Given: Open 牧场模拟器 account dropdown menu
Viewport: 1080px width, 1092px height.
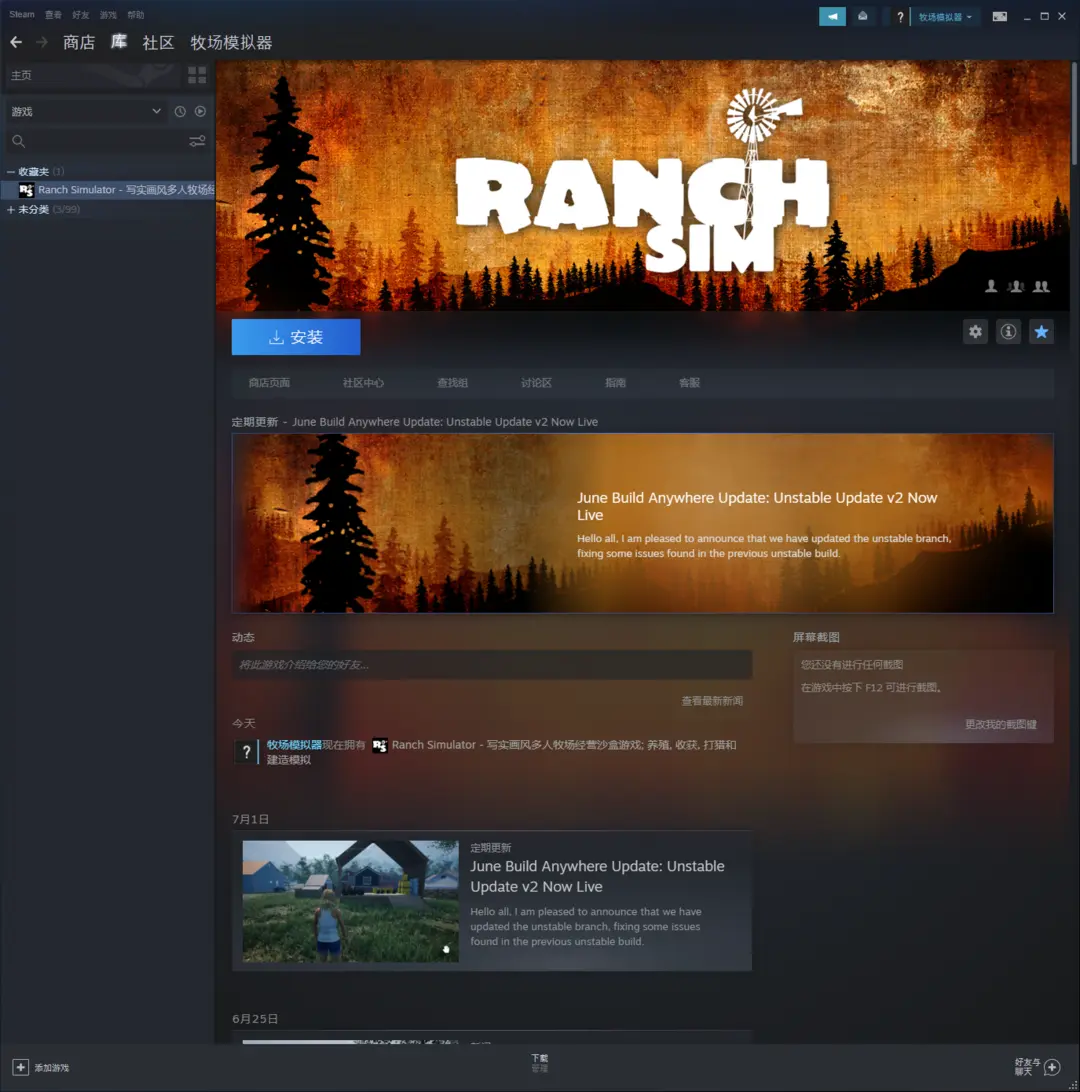Looking at the screenshot, I should click(x=945, y=17).
